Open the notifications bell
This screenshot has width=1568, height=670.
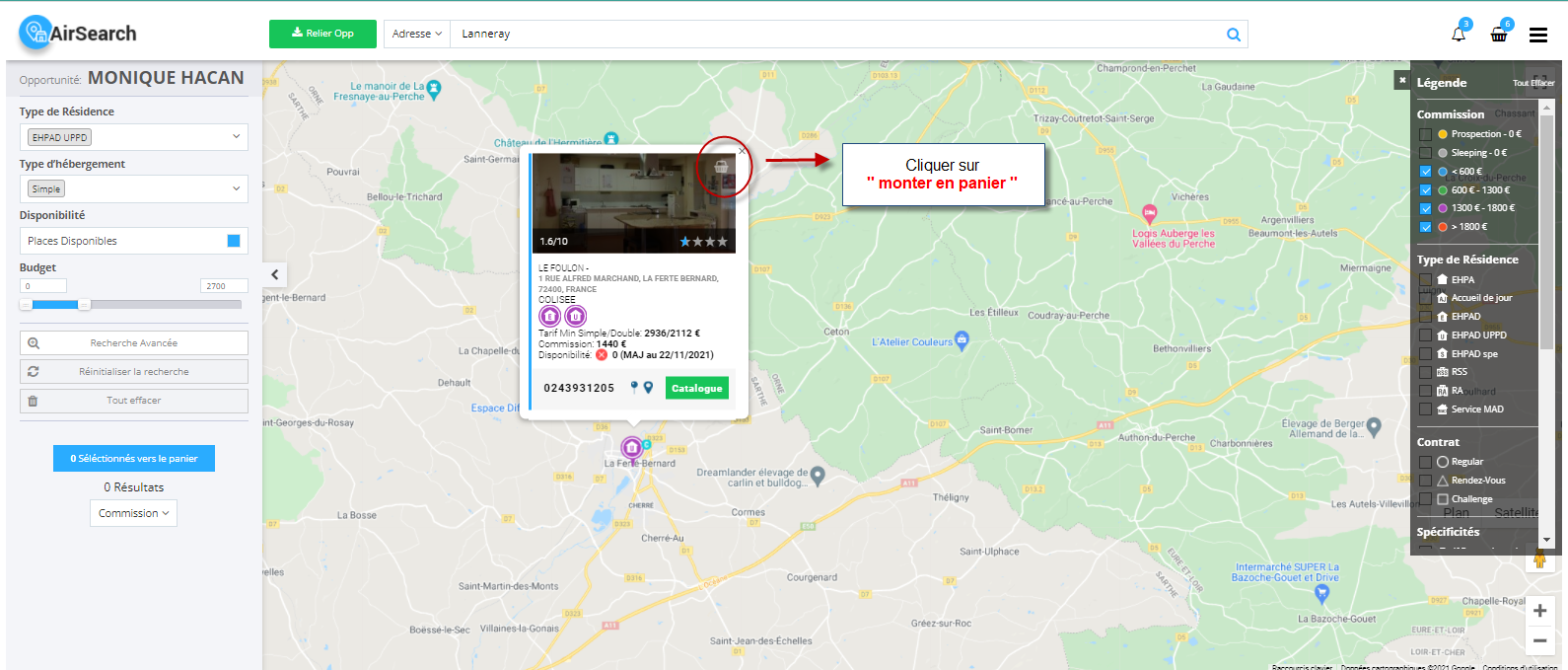[1459, 35]
